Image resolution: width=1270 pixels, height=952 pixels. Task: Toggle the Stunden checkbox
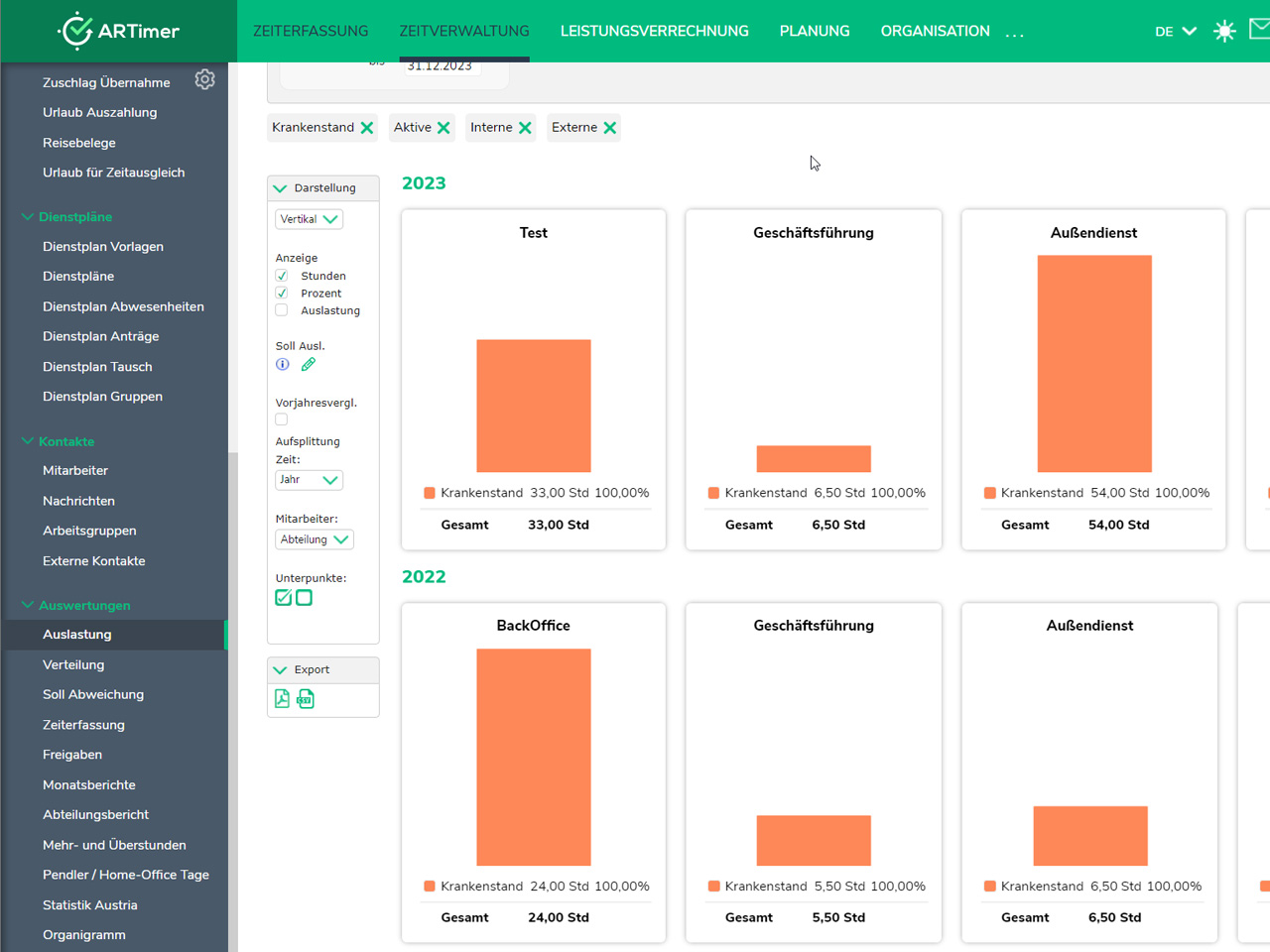click(x=282, y=276)
